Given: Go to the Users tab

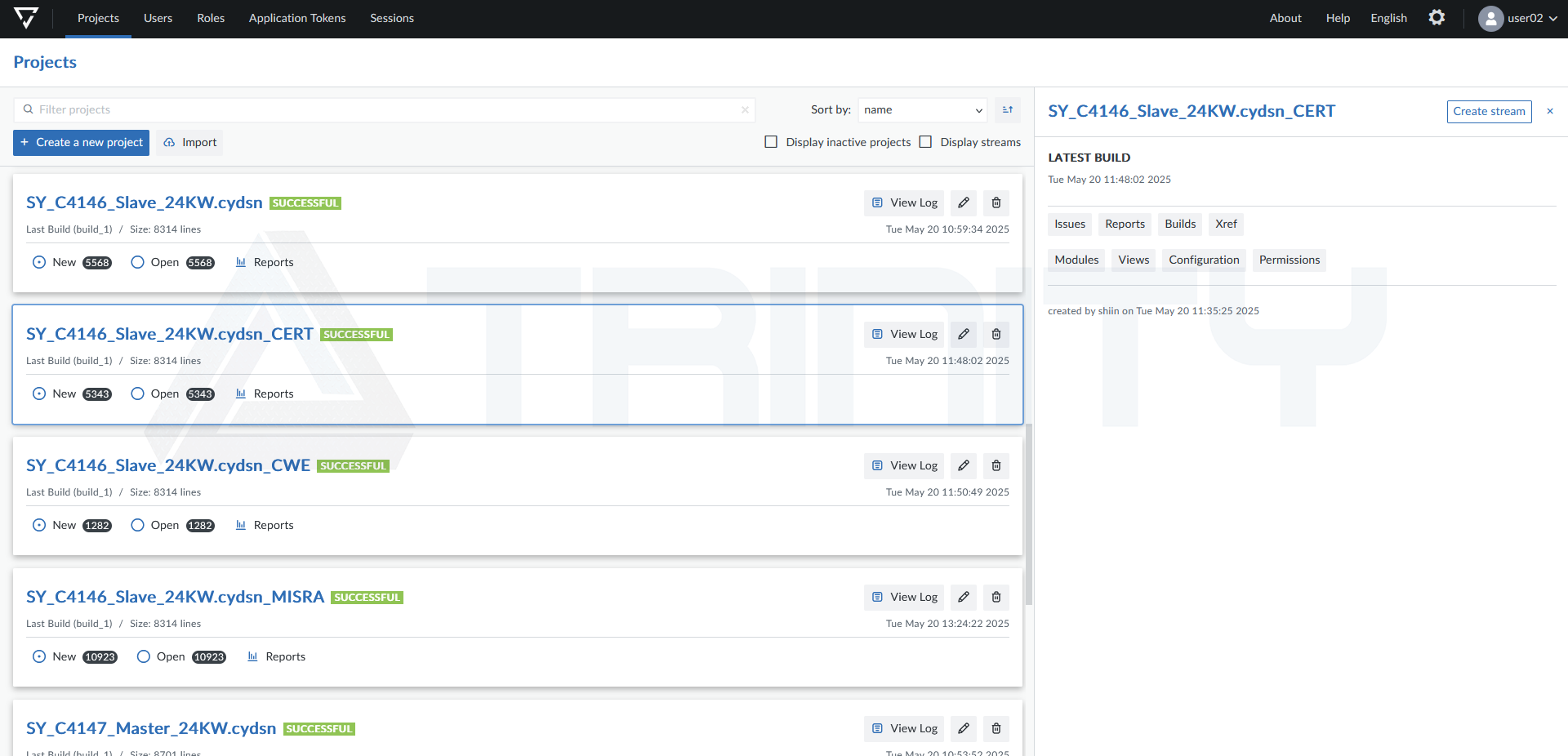Looking at the screenshot, I should pos(158,18).
